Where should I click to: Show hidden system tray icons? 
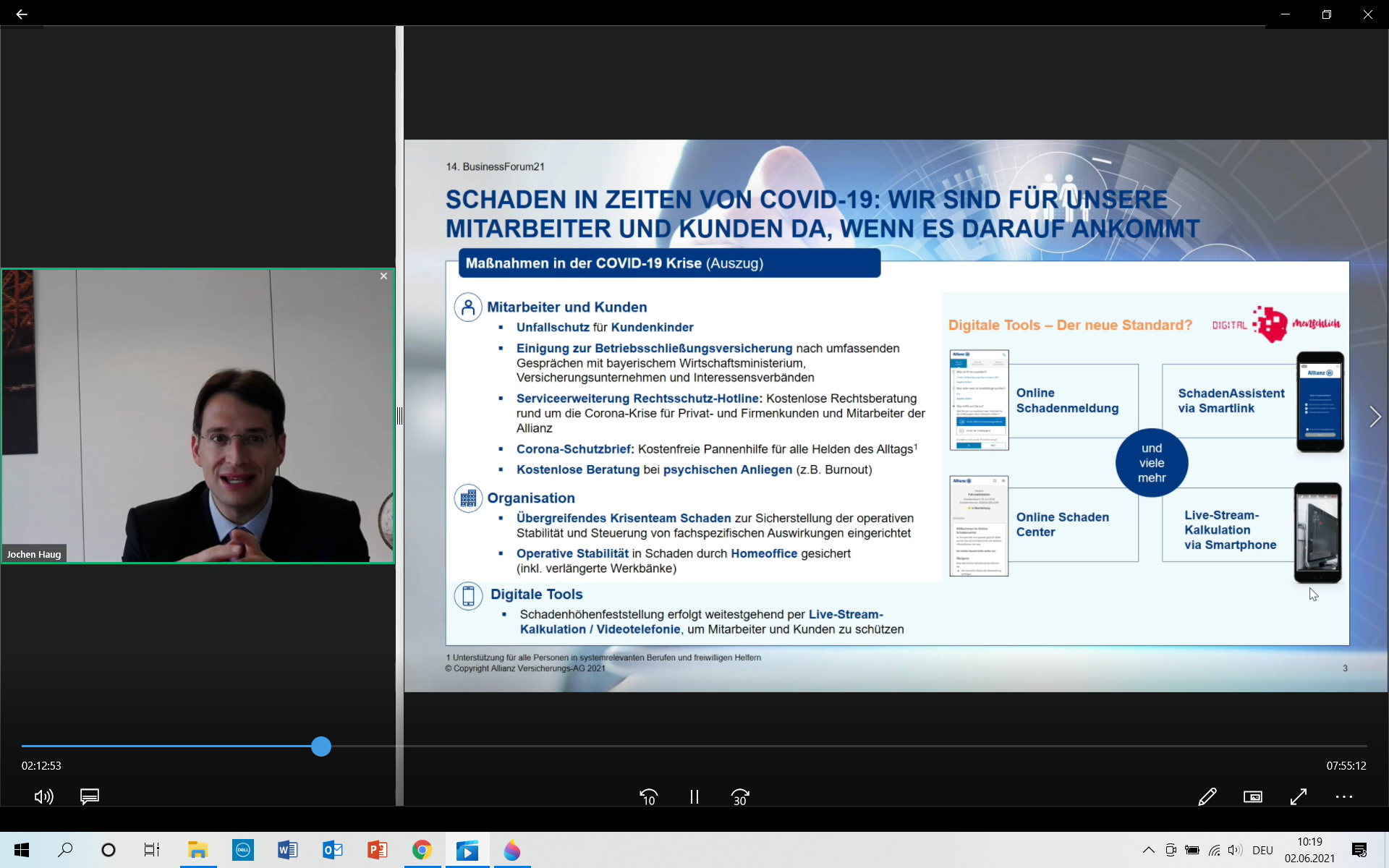click(1148, 850)
